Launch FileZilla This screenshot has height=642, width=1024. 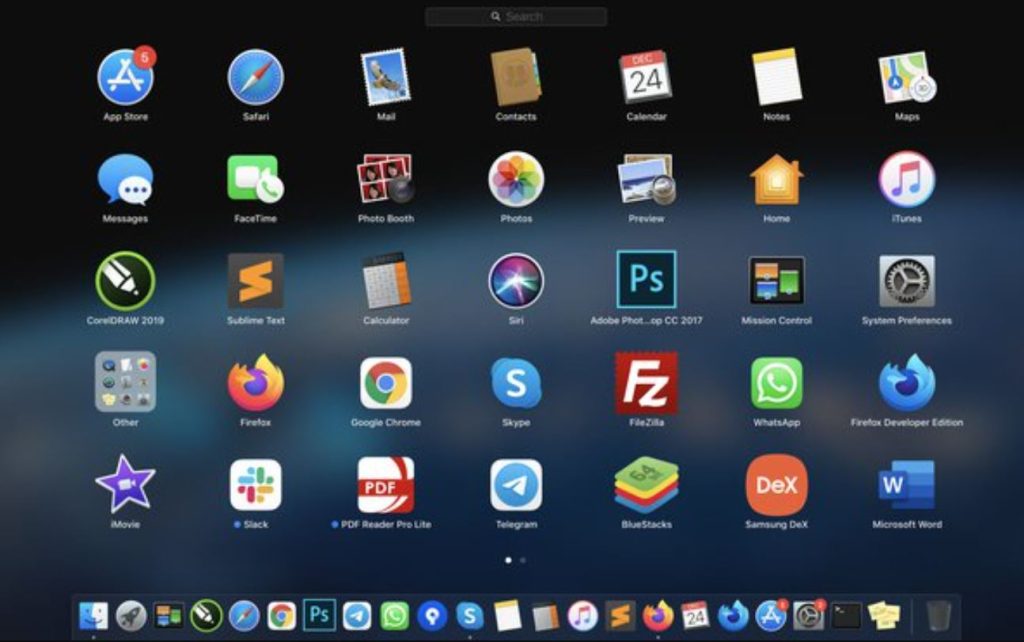[x=646, y=388]
